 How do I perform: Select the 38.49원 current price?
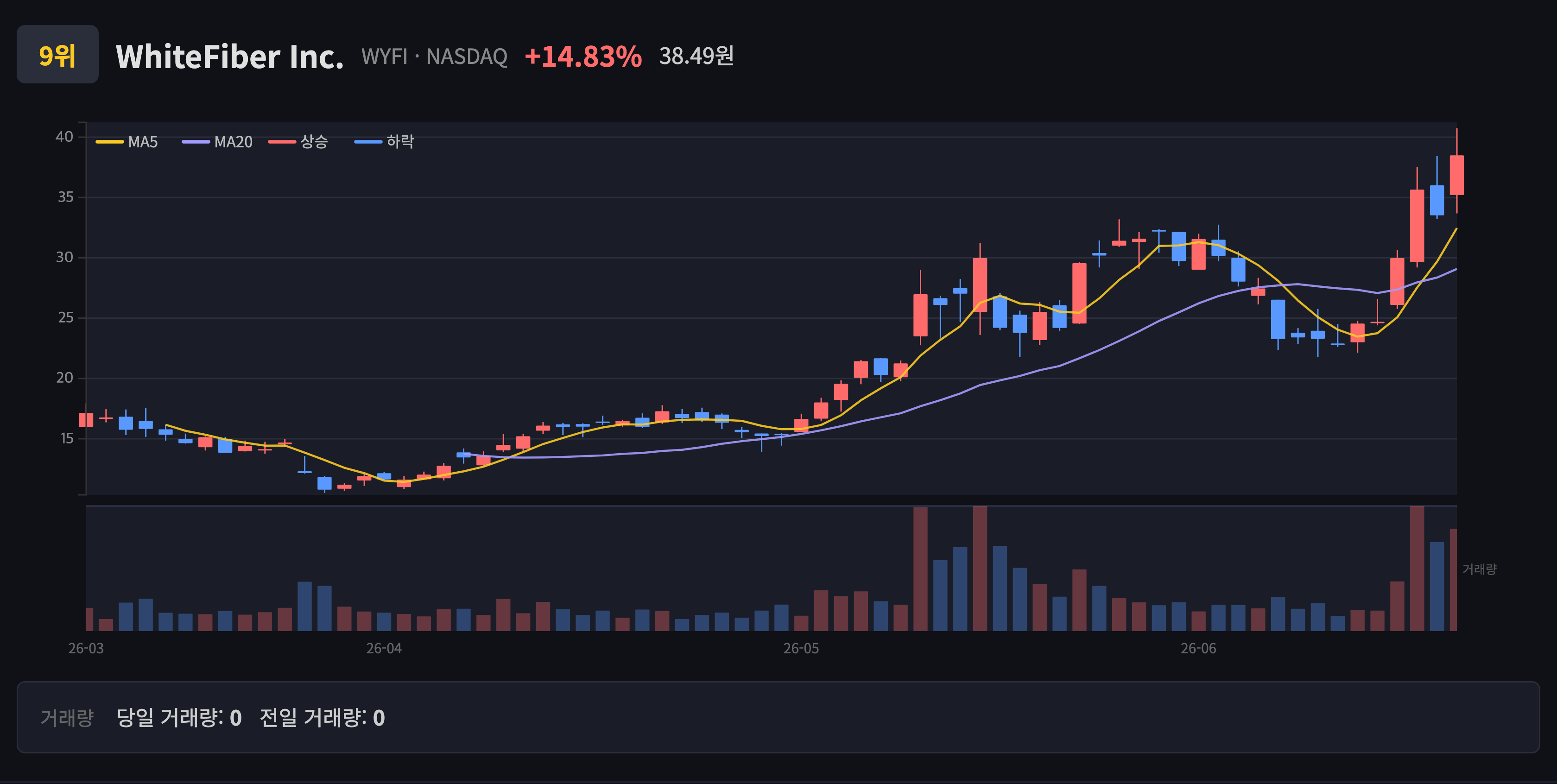coord(696,56)
